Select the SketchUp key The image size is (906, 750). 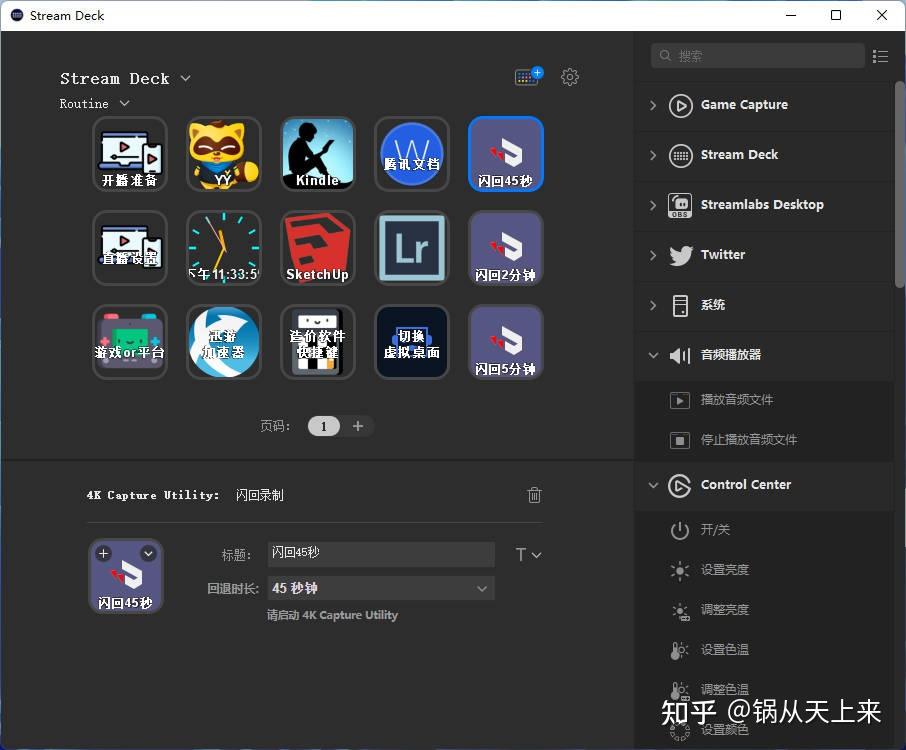coord(318,248)
